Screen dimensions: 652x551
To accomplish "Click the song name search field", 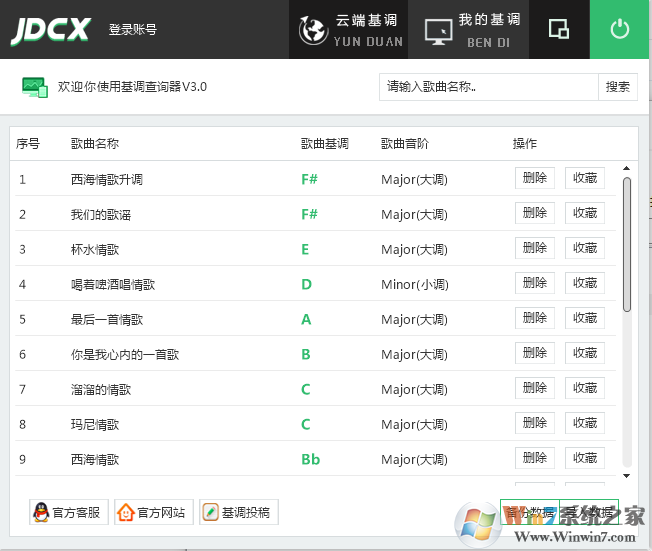I will (x=488, y=87).
